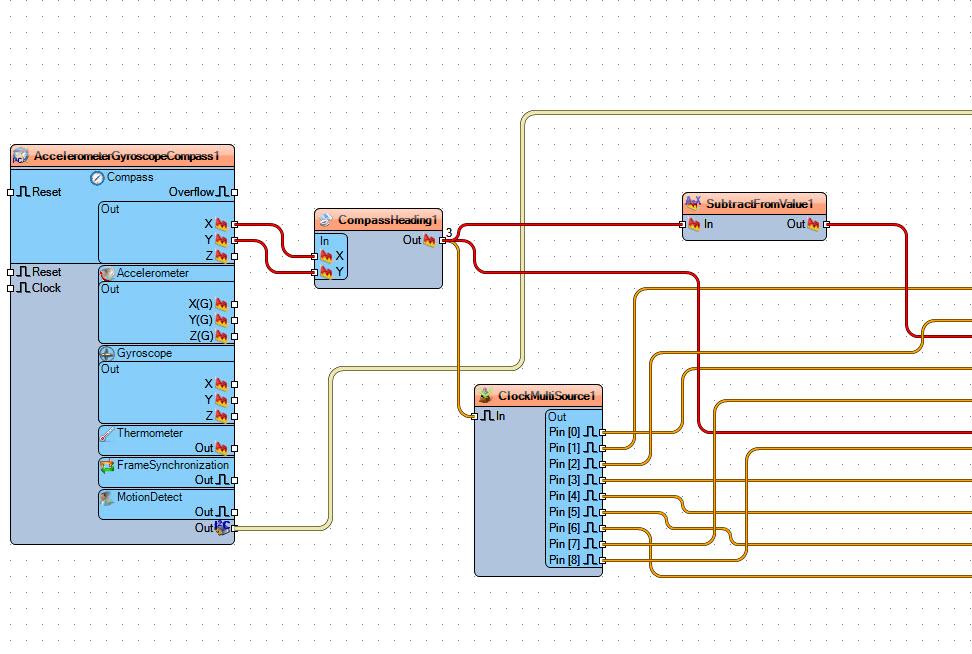Click the Compass X output pin
This screenshot has height=654, width=972.
click(234, 224)
